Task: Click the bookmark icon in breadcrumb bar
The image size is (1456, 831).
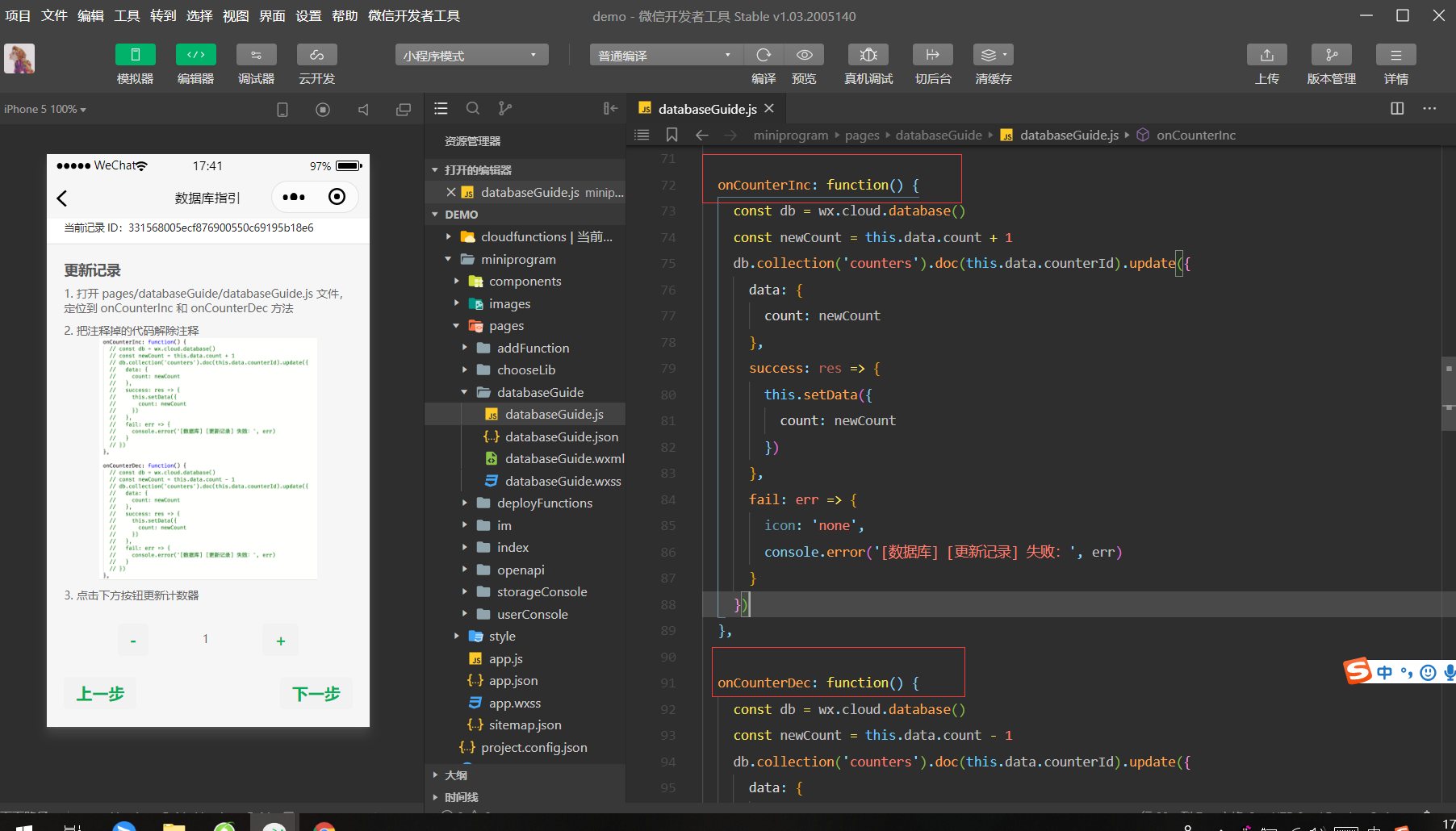Action: [672, 135]
